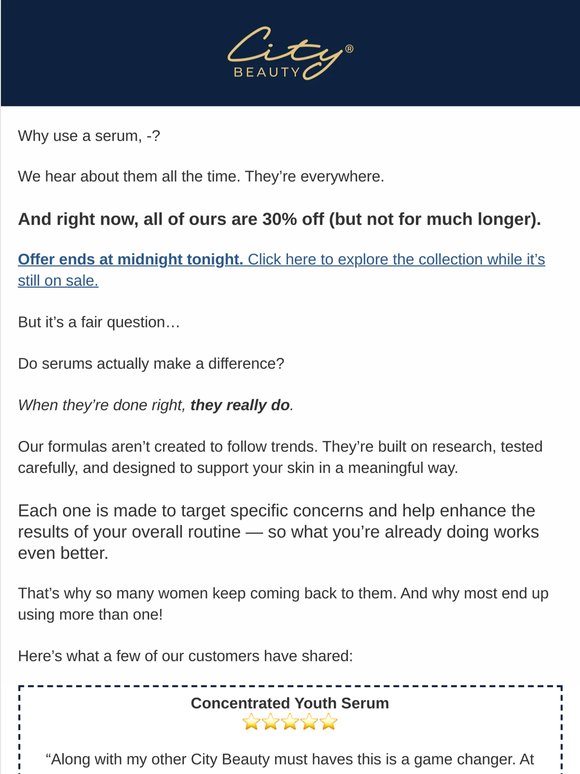Screen dimensions: 580x774
Task: Click the City Beauty logo
Action: pos(290,53)
